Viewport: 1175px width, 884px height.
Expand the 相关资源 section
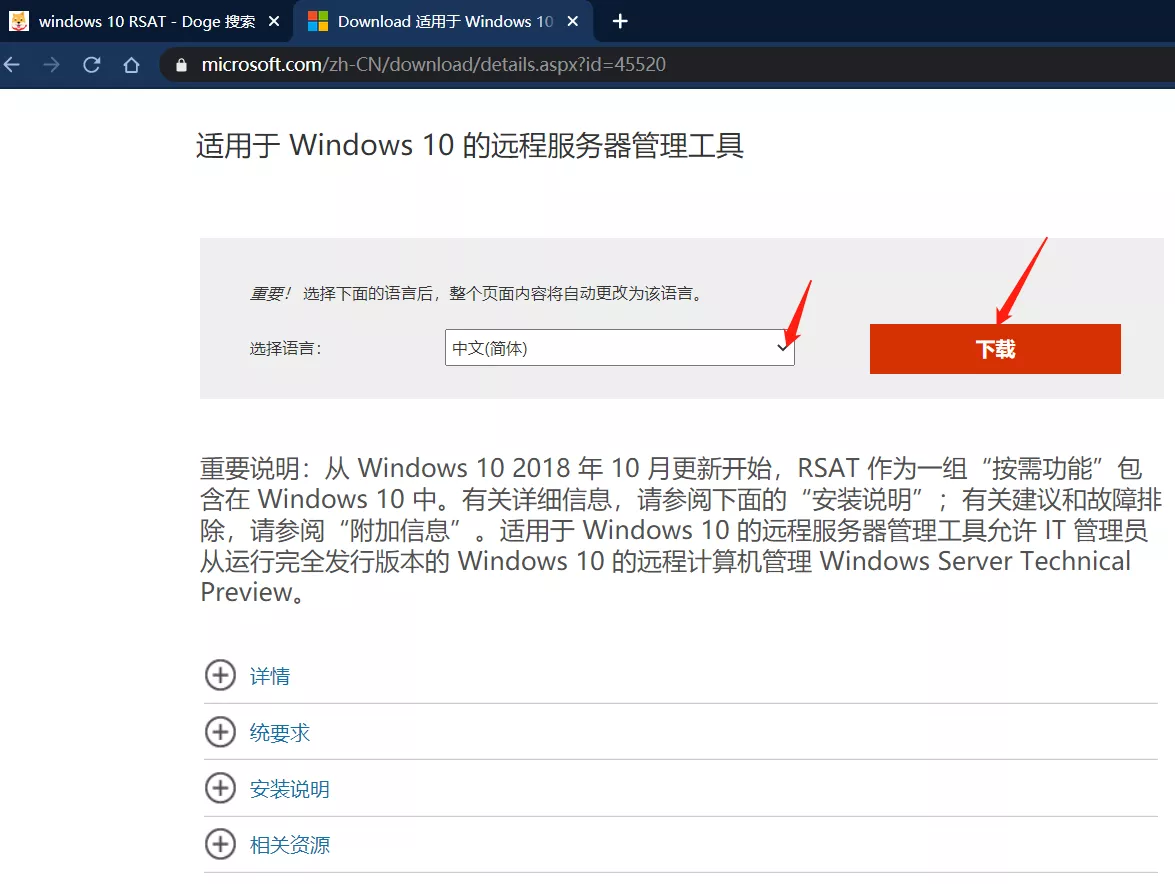coord(289,845)
